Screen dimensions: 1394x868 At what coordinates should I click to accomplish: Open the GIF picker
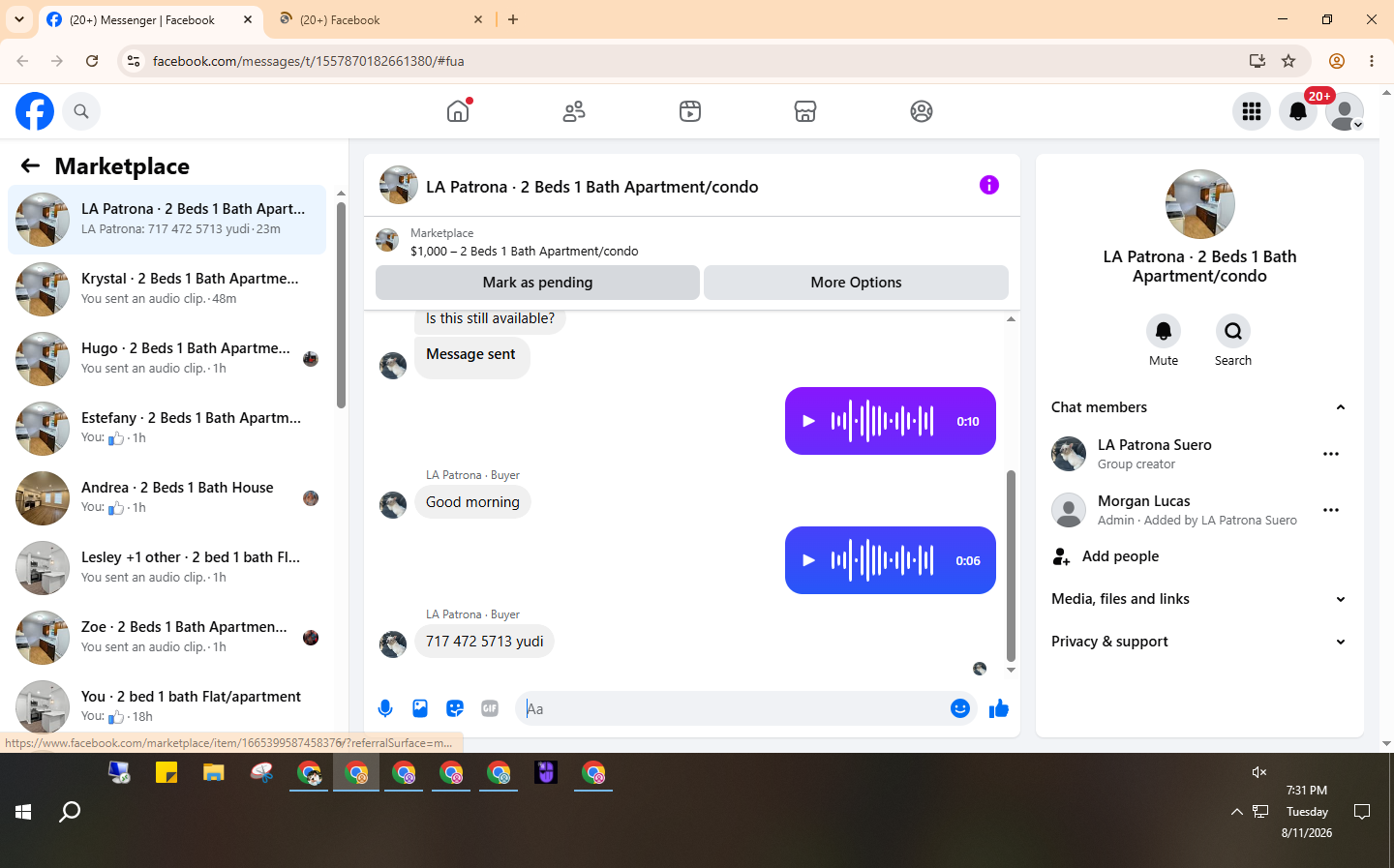[x=490, y=708]
